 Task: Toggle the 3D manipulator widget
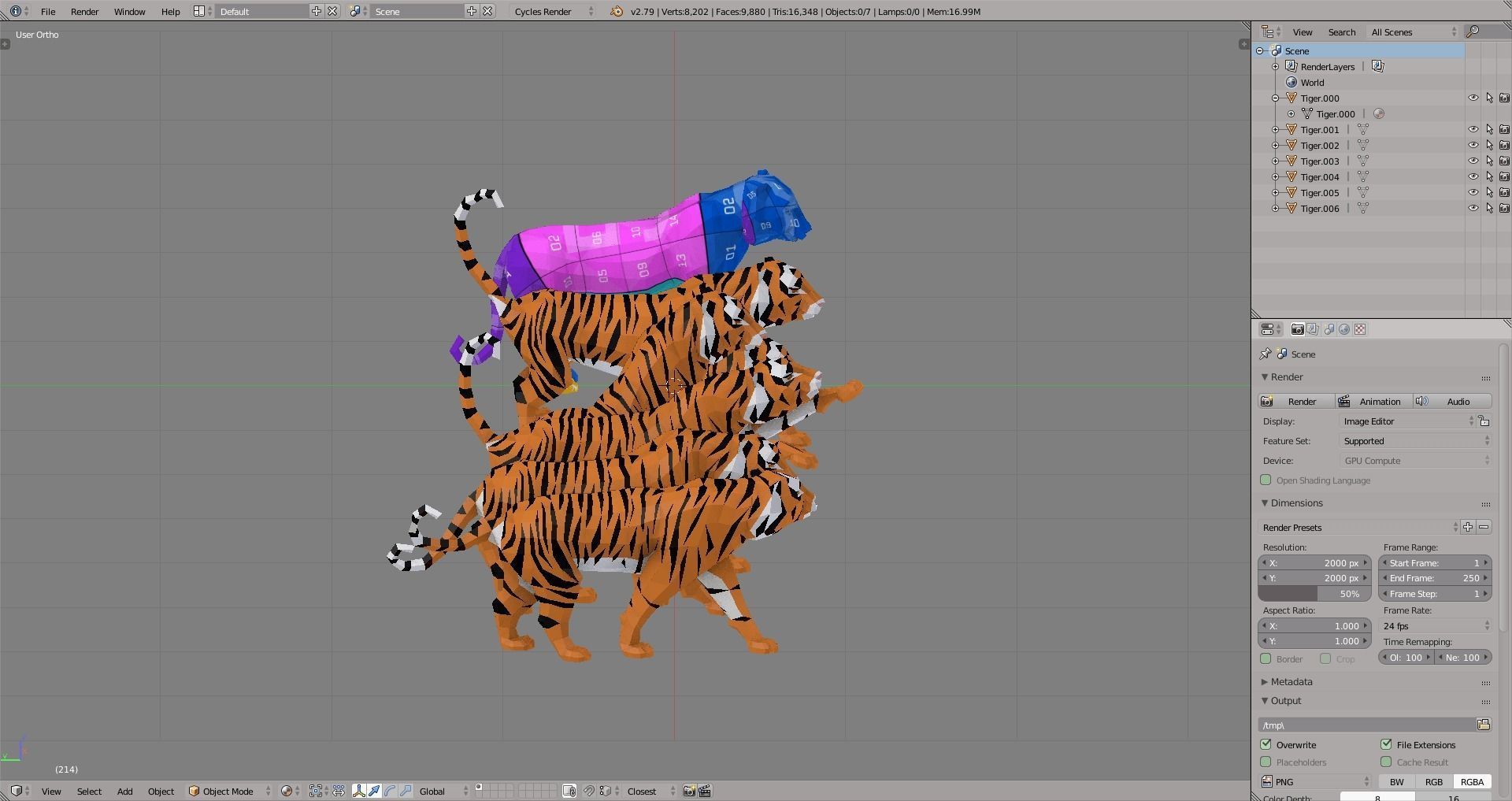pyautogui.click(x=359, y=791)
